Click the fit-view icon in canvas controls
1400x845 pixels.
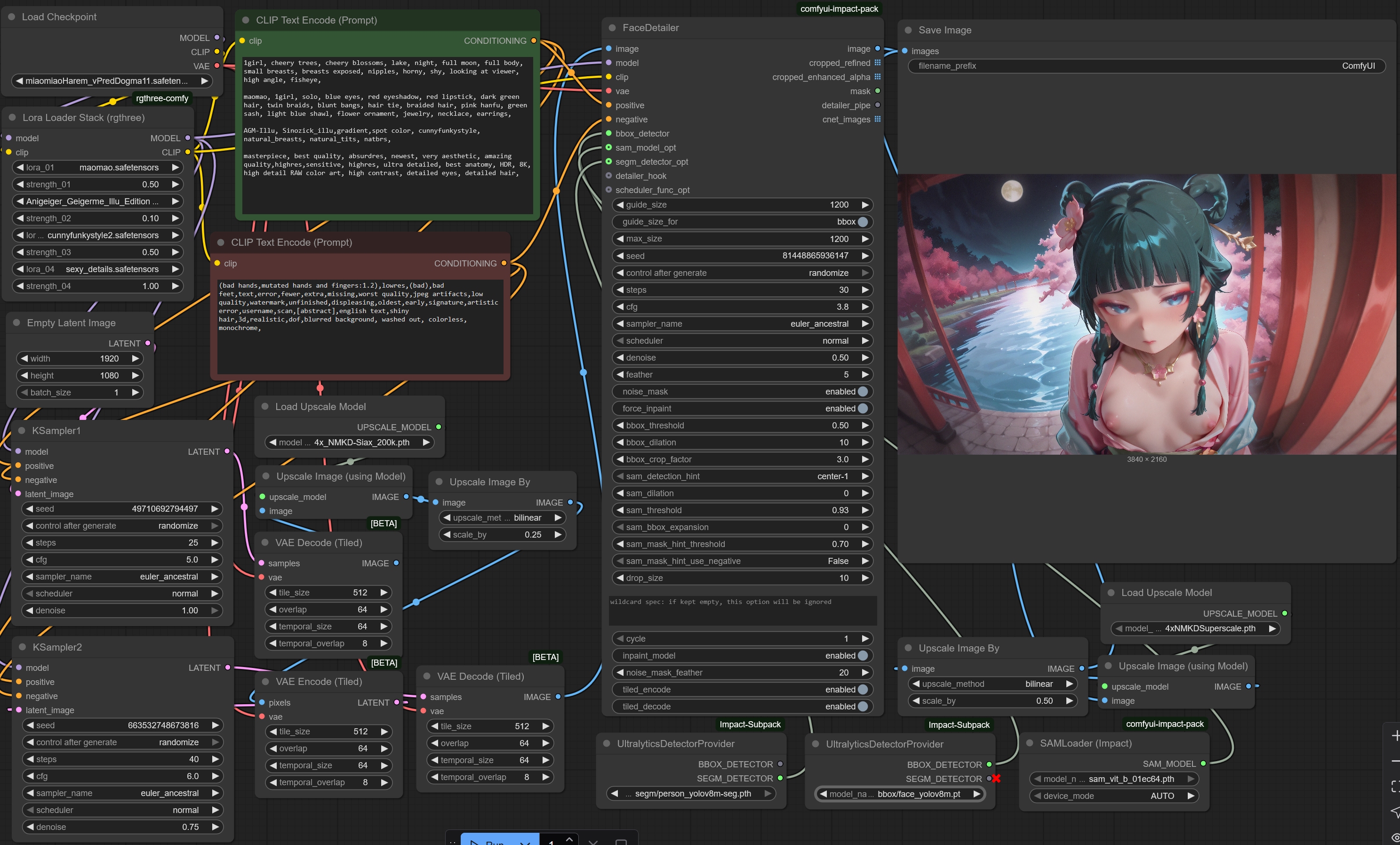click(x=1395, y=787)
